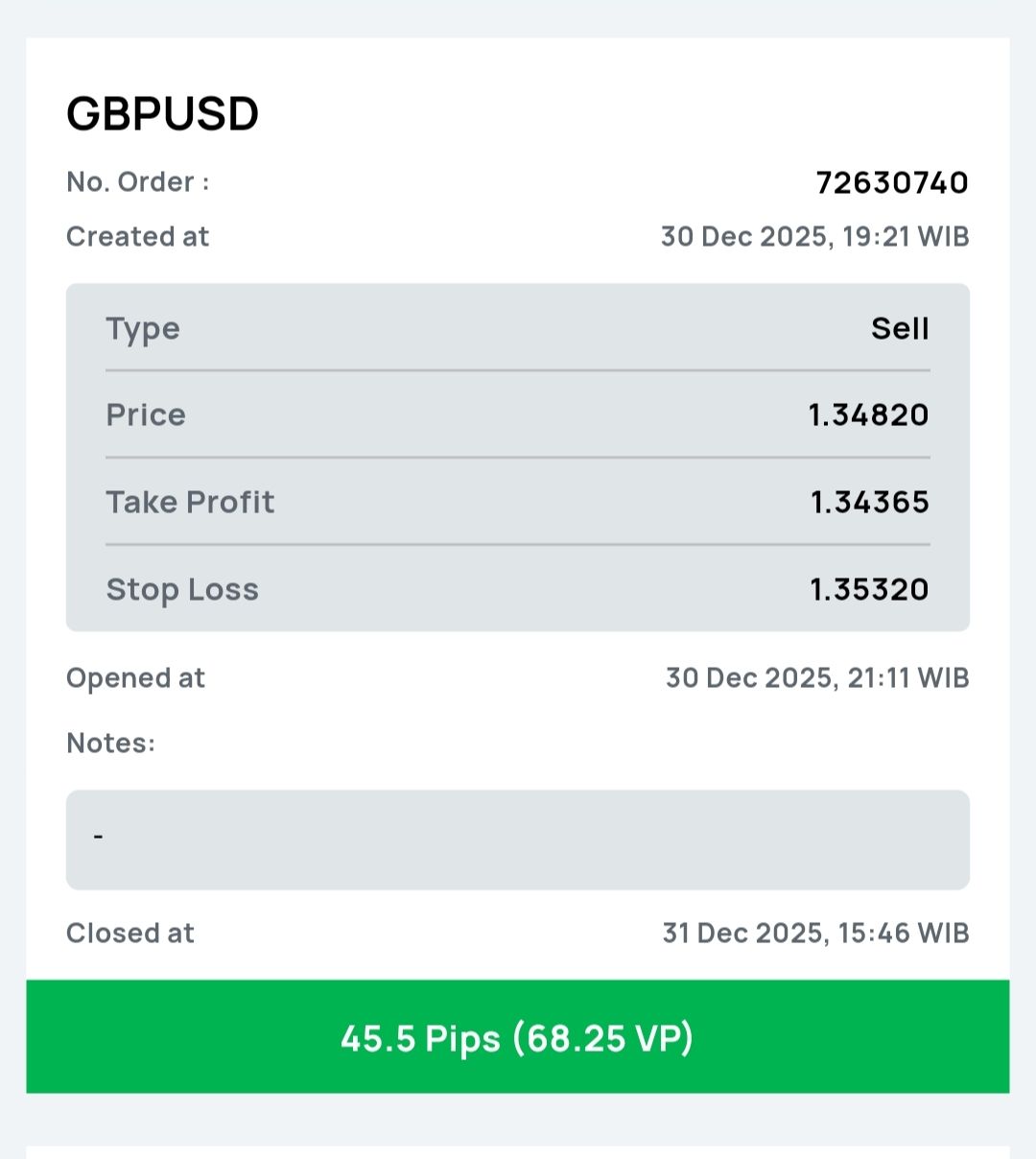Tap the green 45.5 Pips result banner
The width and height of the screenshot is (1036, 1159).
[x=518, y=1037]
